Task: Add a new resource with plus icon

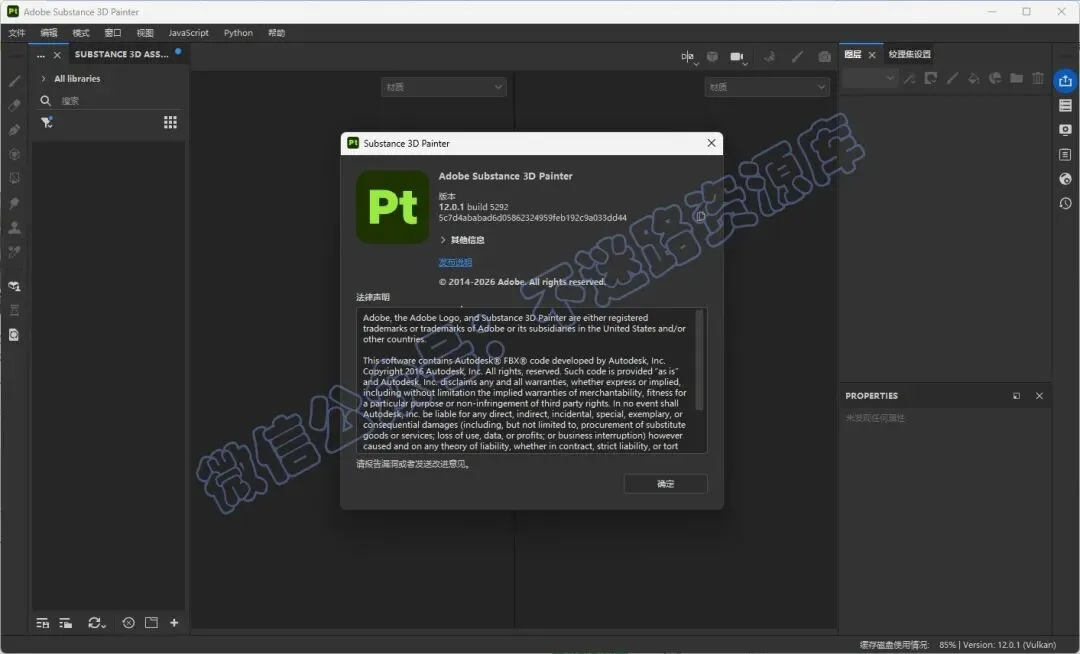Action: click(x=174, y=623)
